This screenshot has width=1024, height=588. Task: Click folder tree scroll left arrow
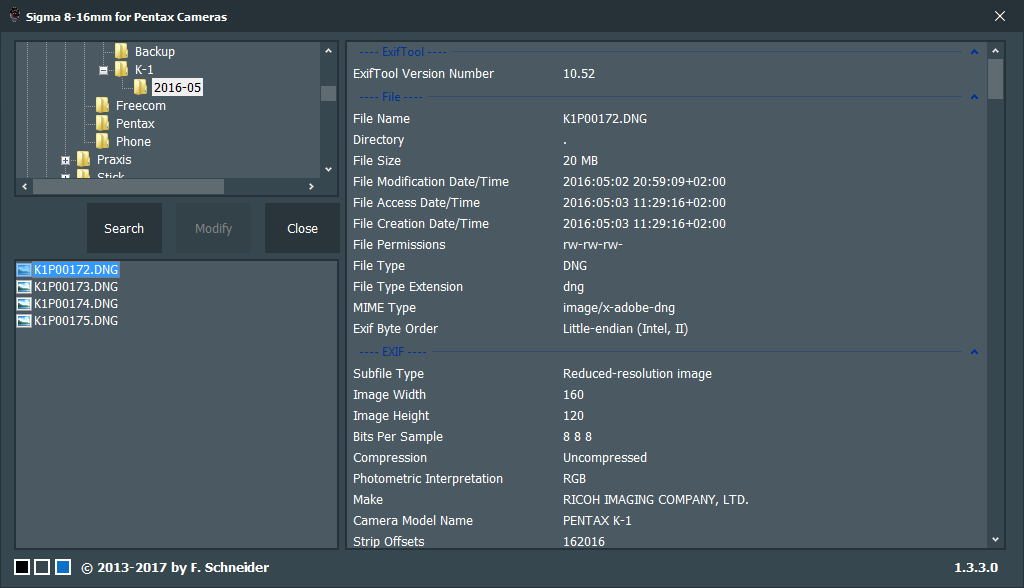coord(25,187)
